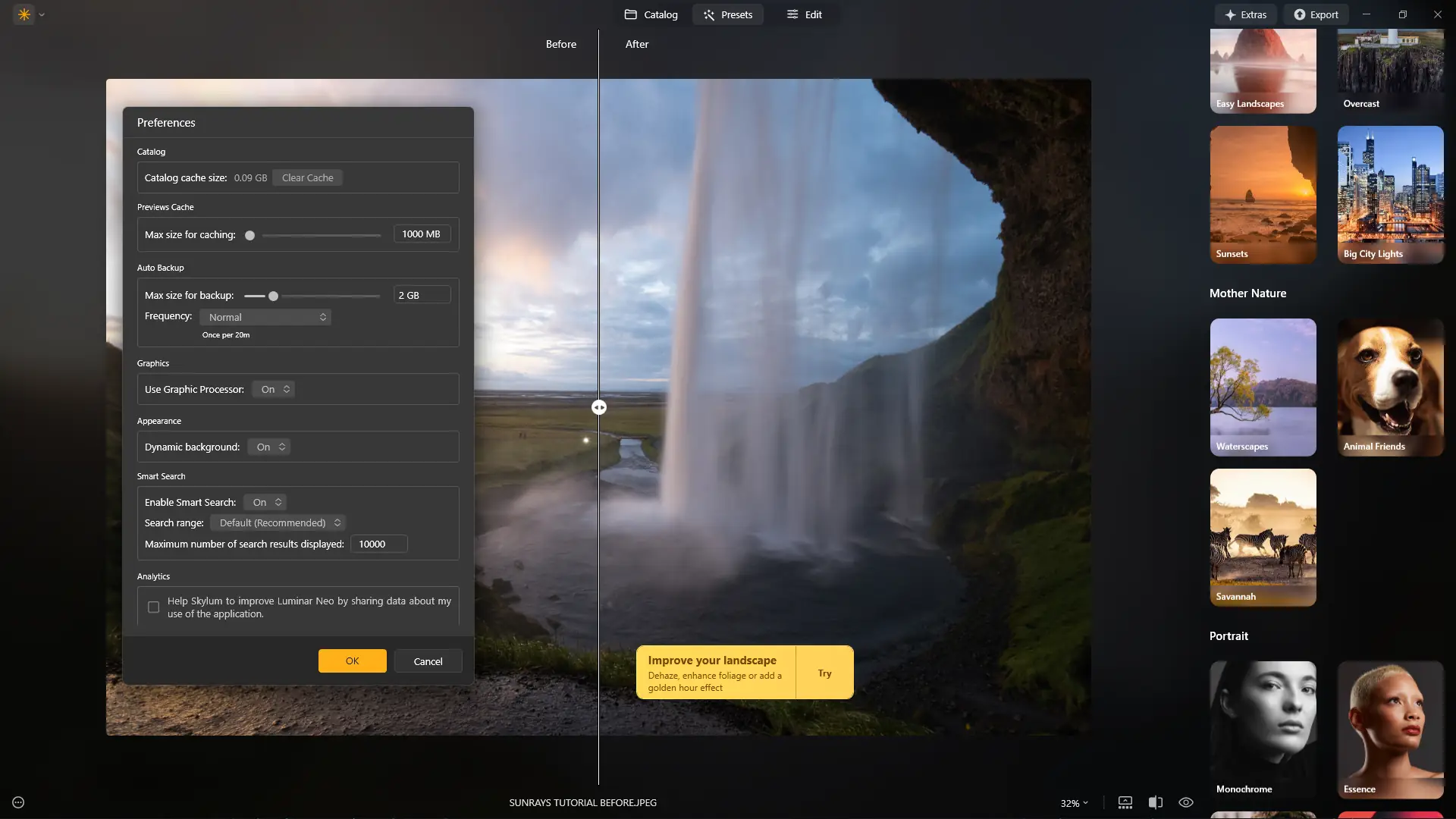Expand the Search range Default dropdown
1456x819 pixels.
[x=279, y=522]
